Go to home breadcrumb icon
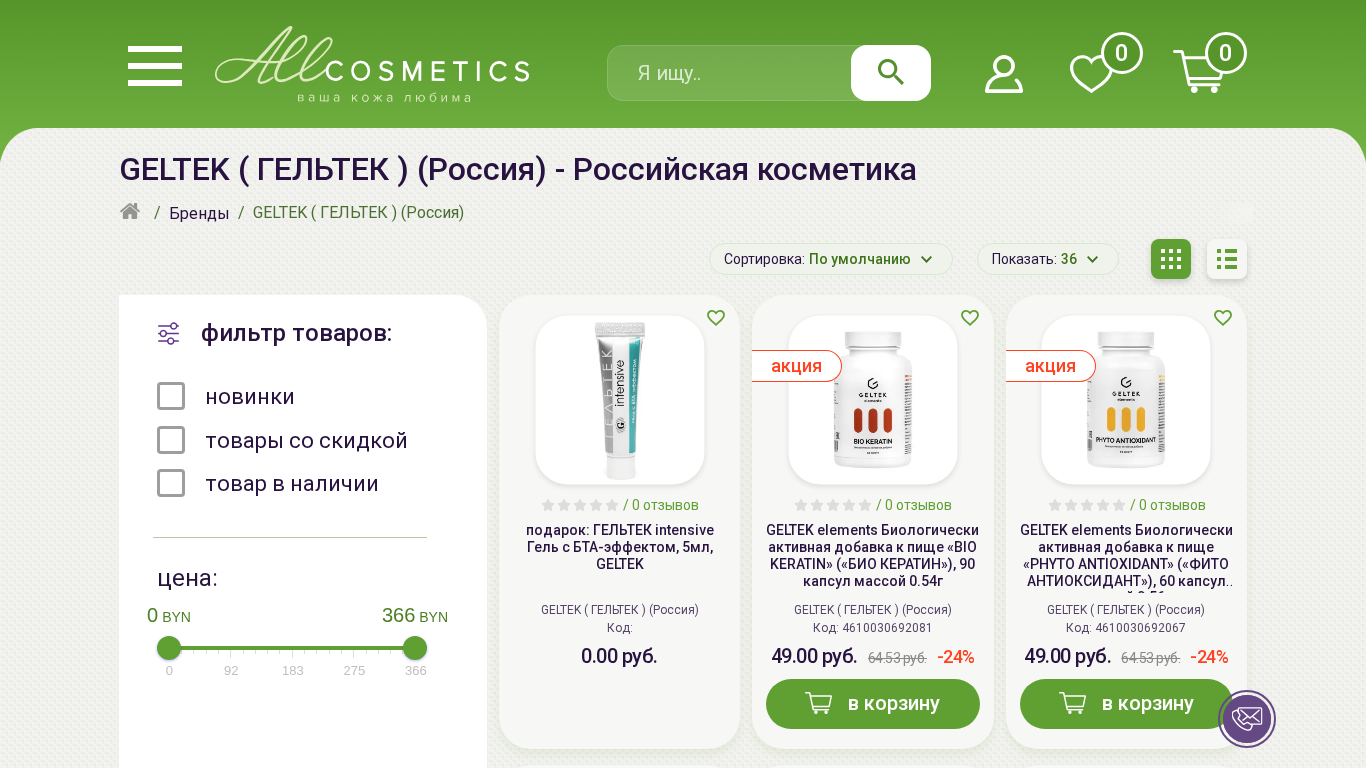Screen dimensions: 1366x768 point(130,211)
